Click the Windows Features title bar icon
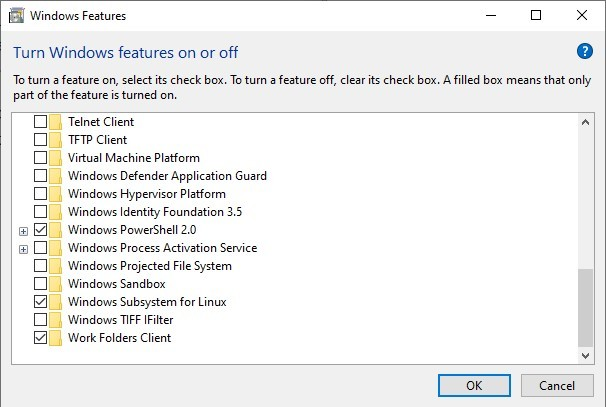Viewport: 606px width, 407px height. [x=16, y=16]
